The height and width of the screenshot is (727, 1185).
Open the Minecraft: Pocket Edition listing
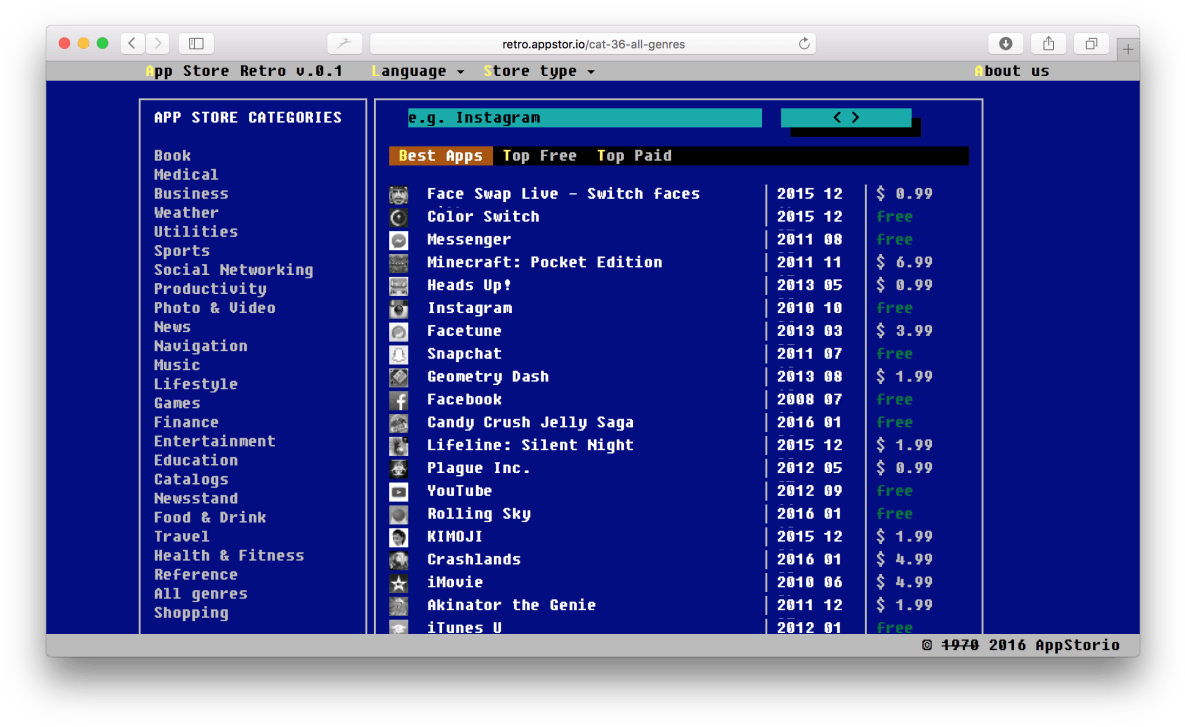(544, 262)
